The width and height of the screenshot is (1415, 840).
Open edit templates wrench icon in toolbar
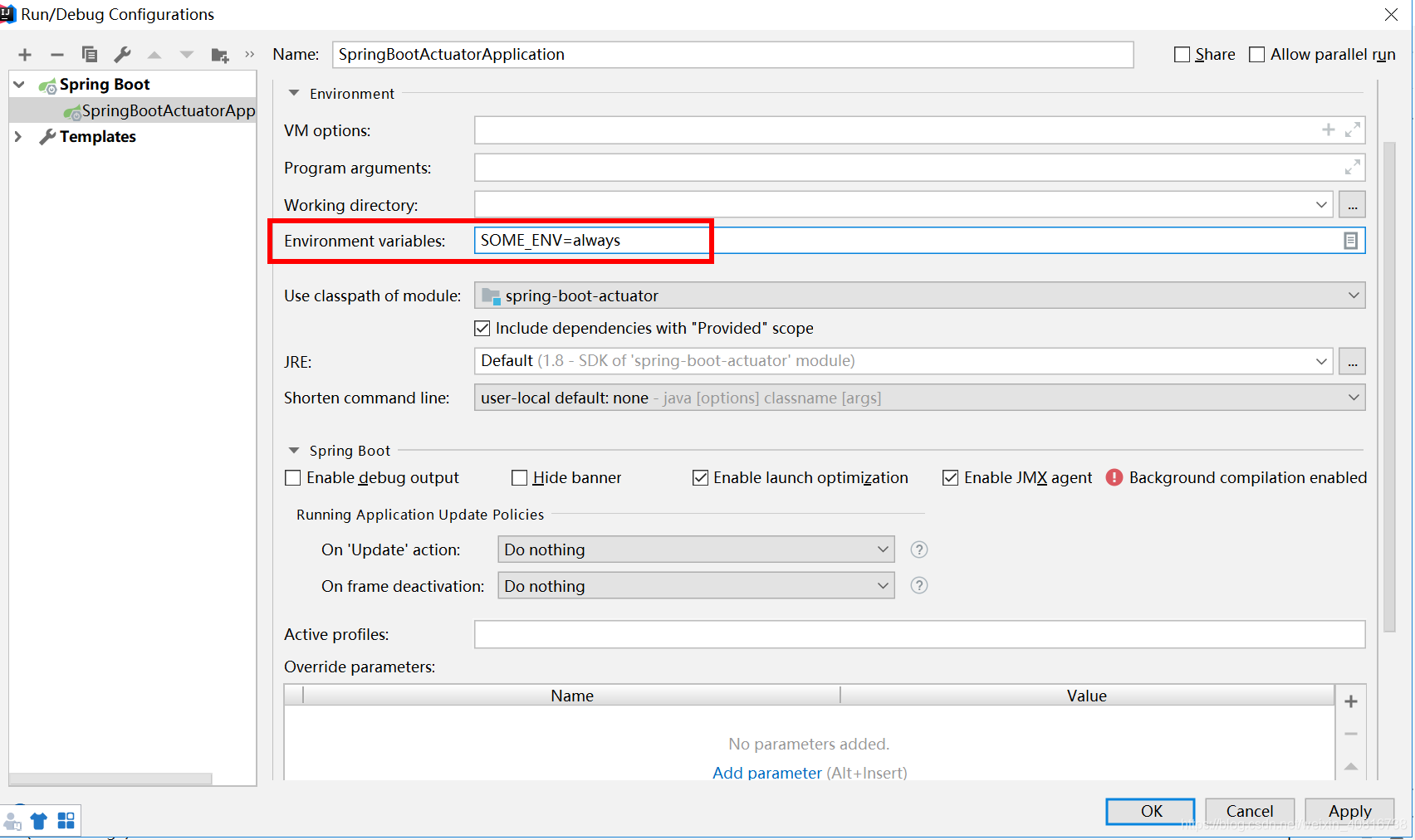(122, 55)
